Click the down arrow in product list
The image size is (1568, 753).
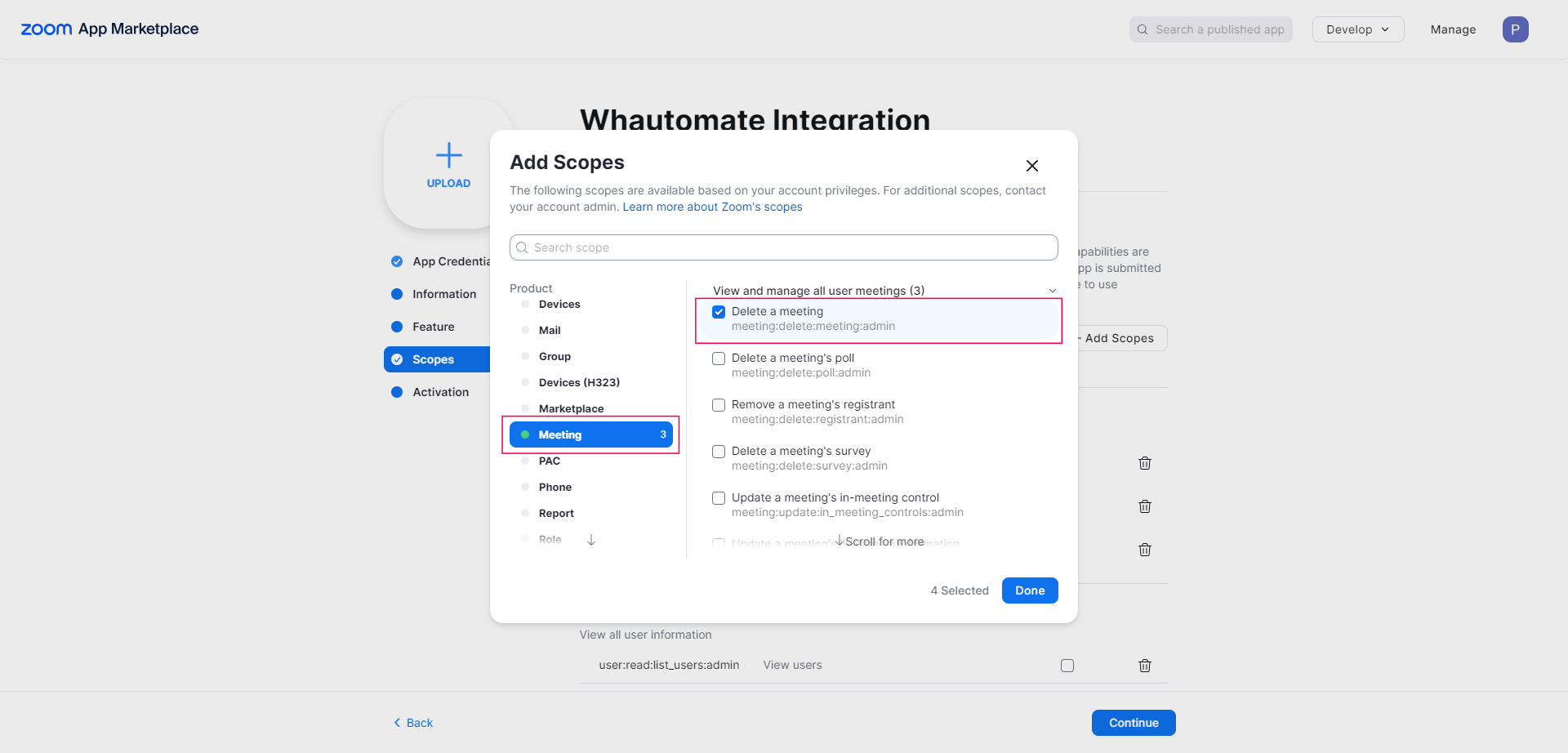coord(591,540)
